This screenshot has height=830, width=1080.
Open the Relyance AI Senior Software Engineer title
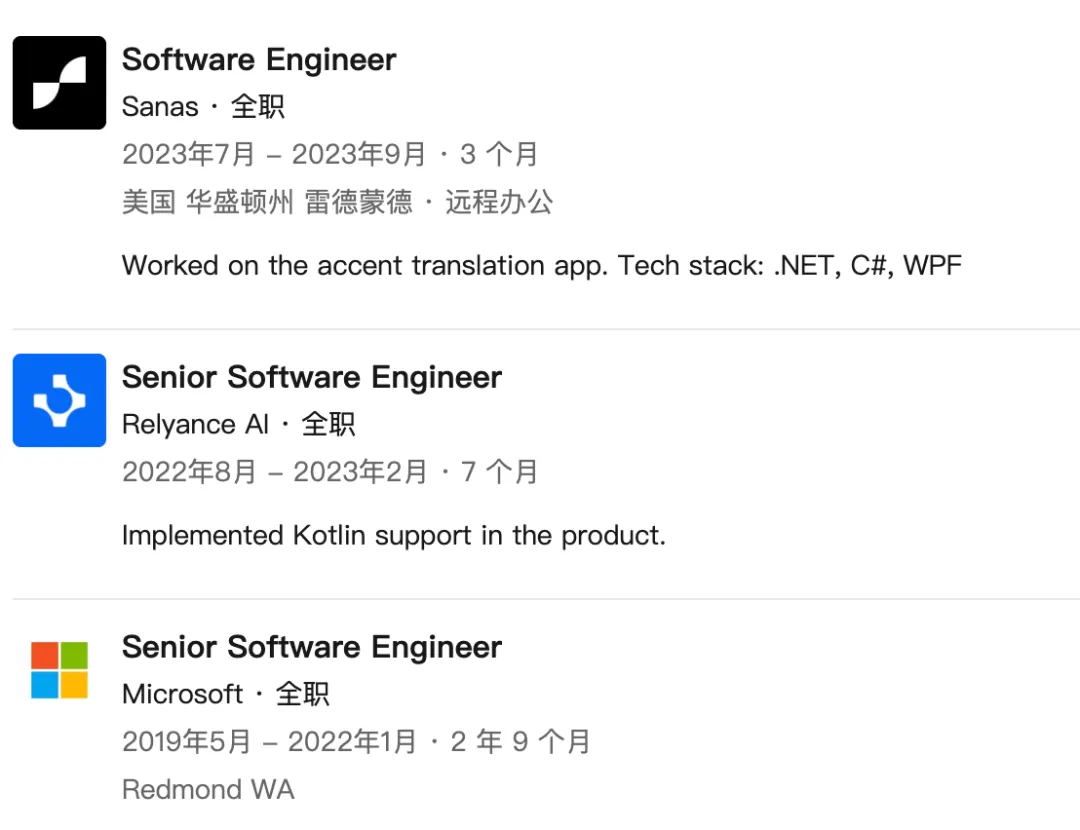click(x=311, y=377)
